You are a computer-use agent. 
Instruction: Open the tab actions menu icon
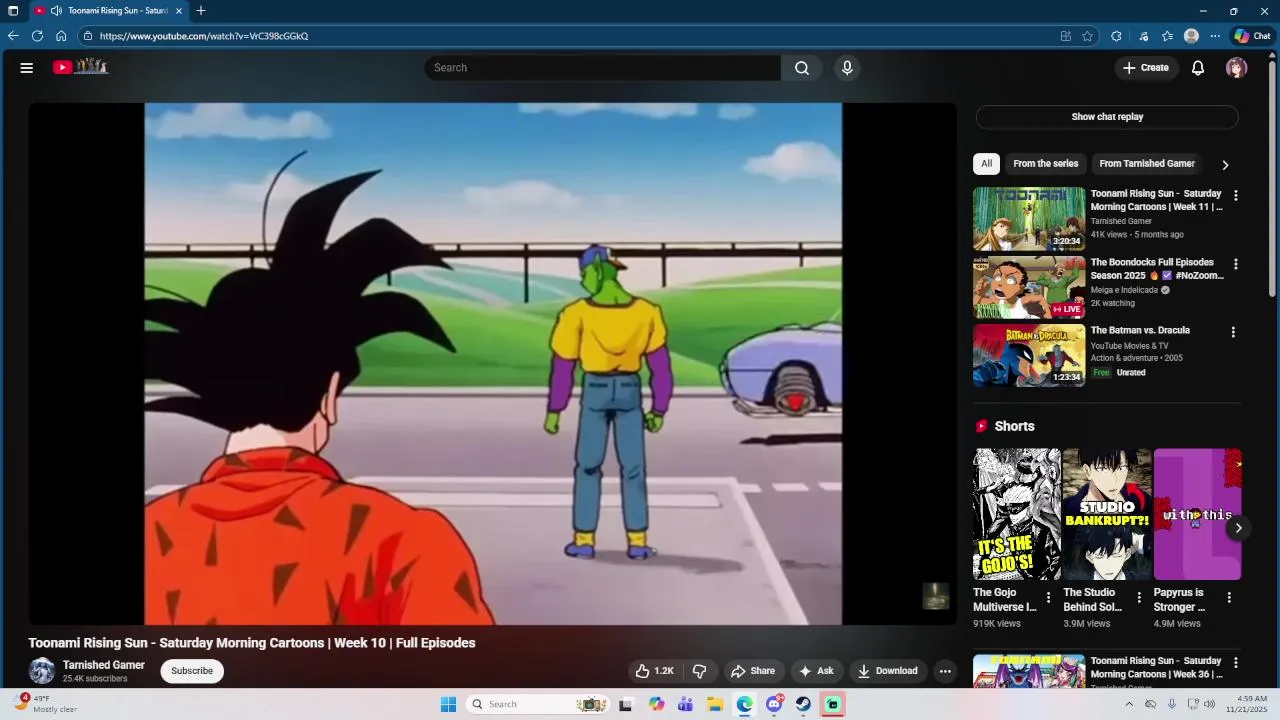coord(13,11)
